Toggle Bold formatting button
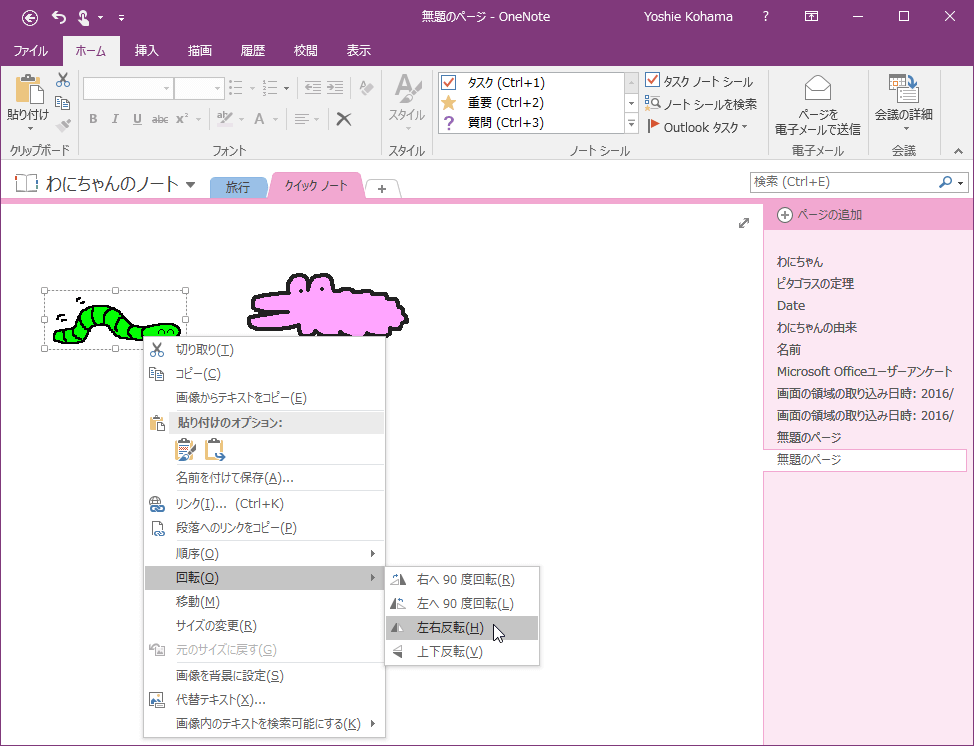The height and width of the screenshot is (746, 974). tap(93, 119)
